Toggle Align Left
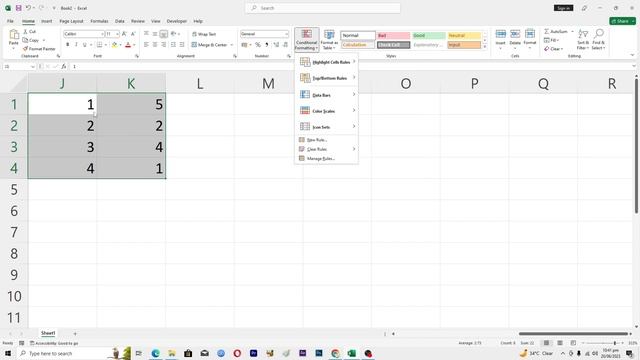Image resolution: width=640 pixels, height=360 pixels. point(146,44)
